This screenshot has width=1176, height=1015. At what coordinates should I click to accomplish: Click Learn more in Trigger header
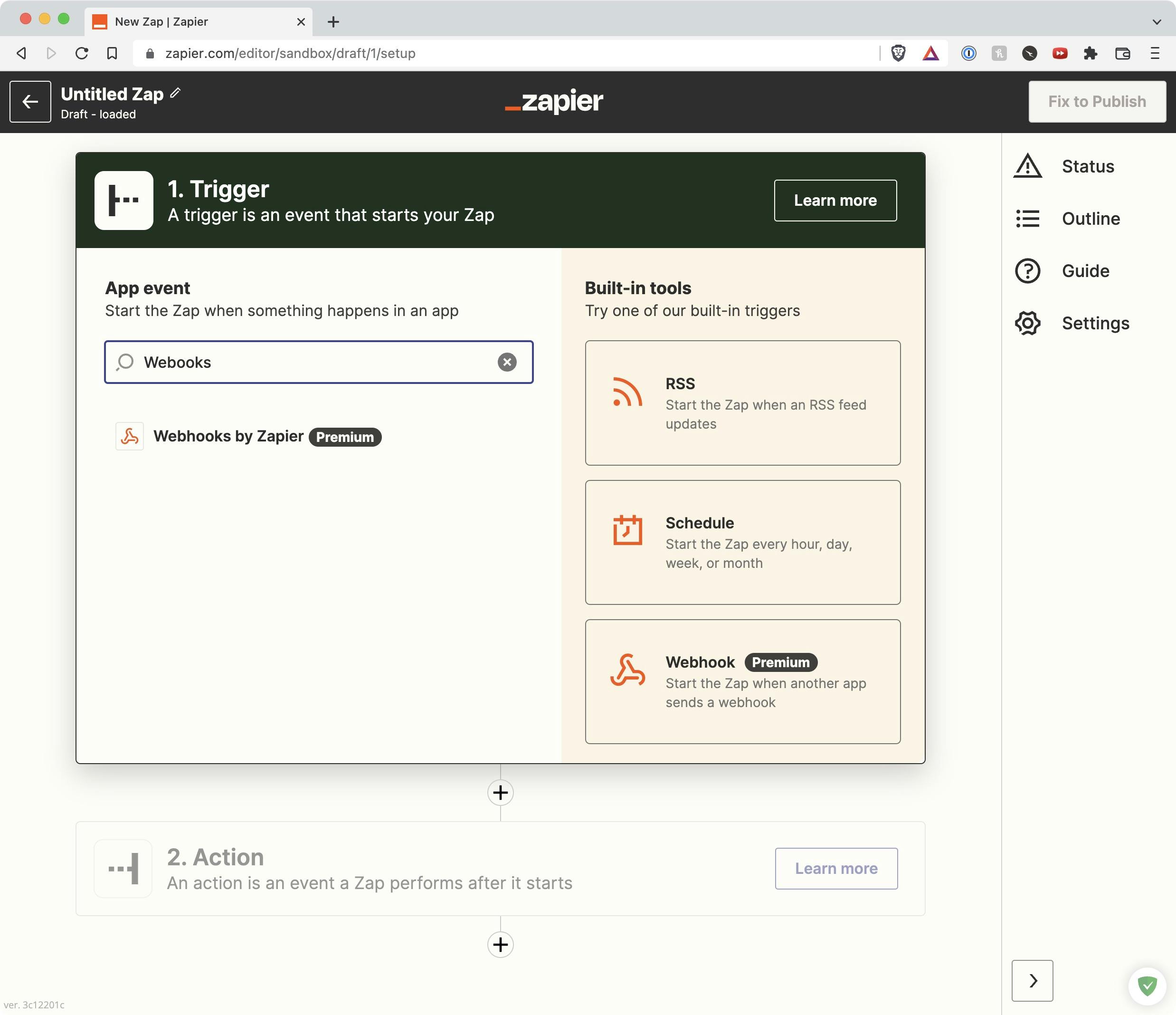[835, 201]
